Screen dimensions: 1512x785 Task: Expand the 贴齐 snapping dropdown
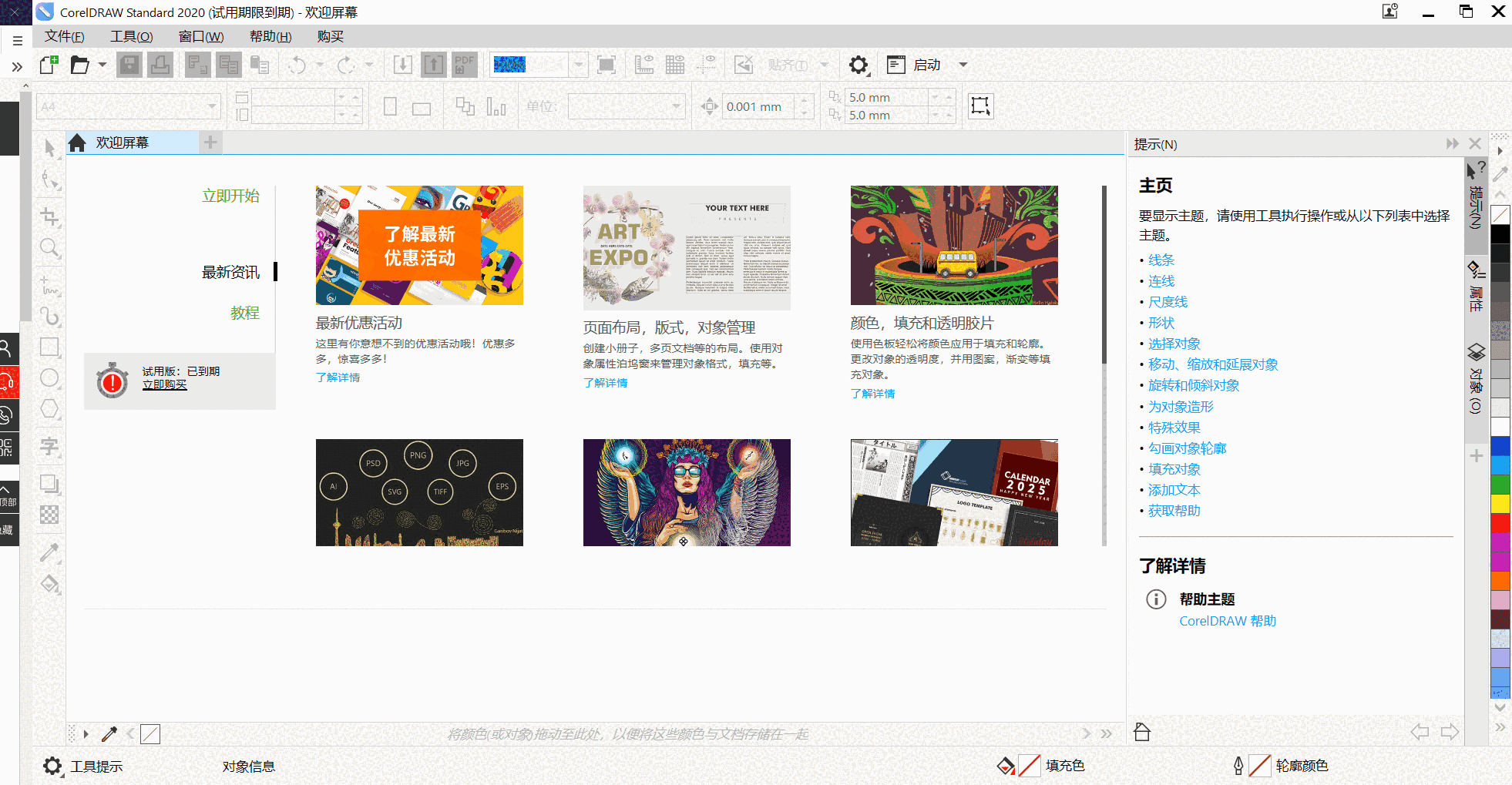coord(824,65)
